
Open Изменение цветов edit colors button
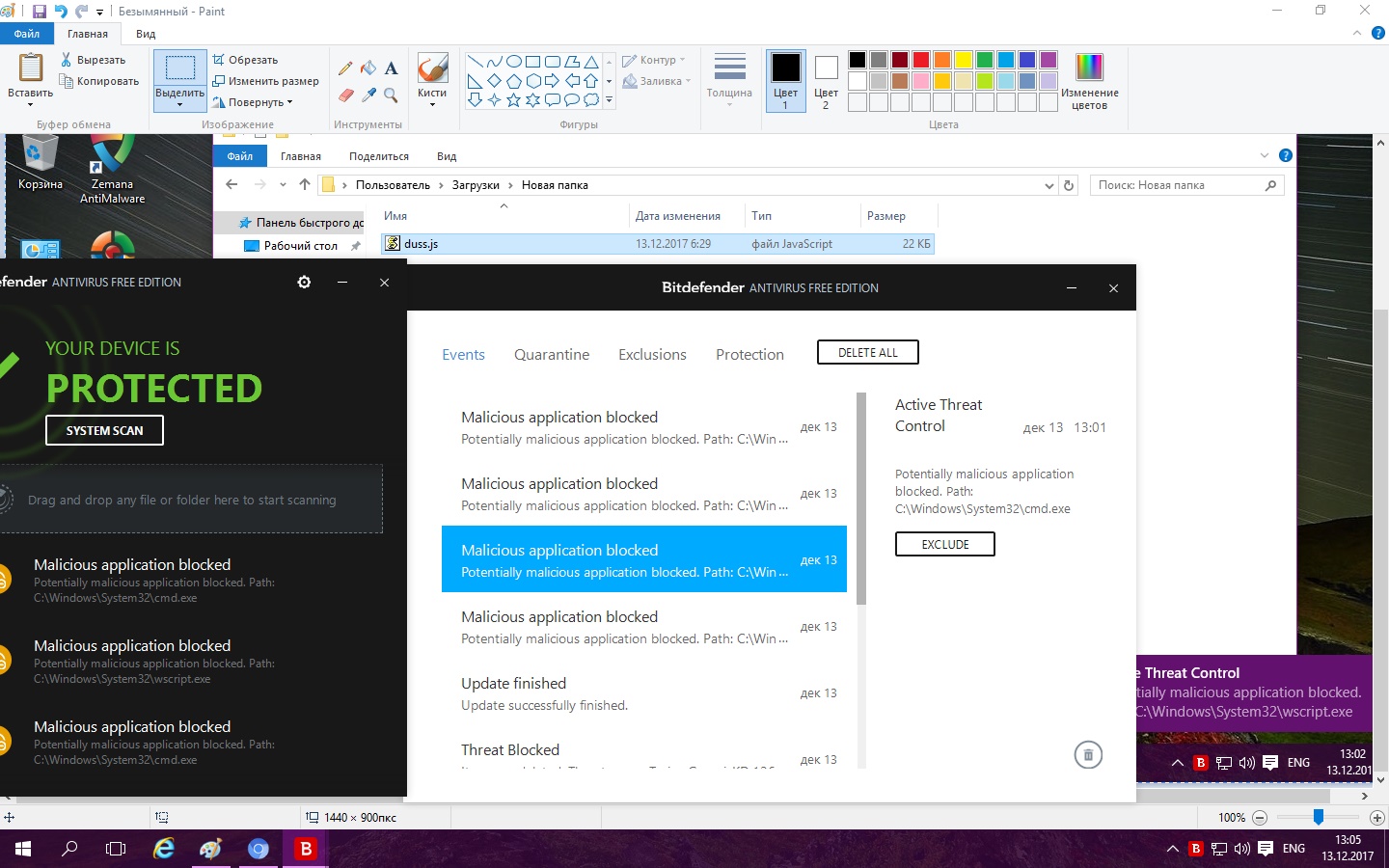point(1089,81)
